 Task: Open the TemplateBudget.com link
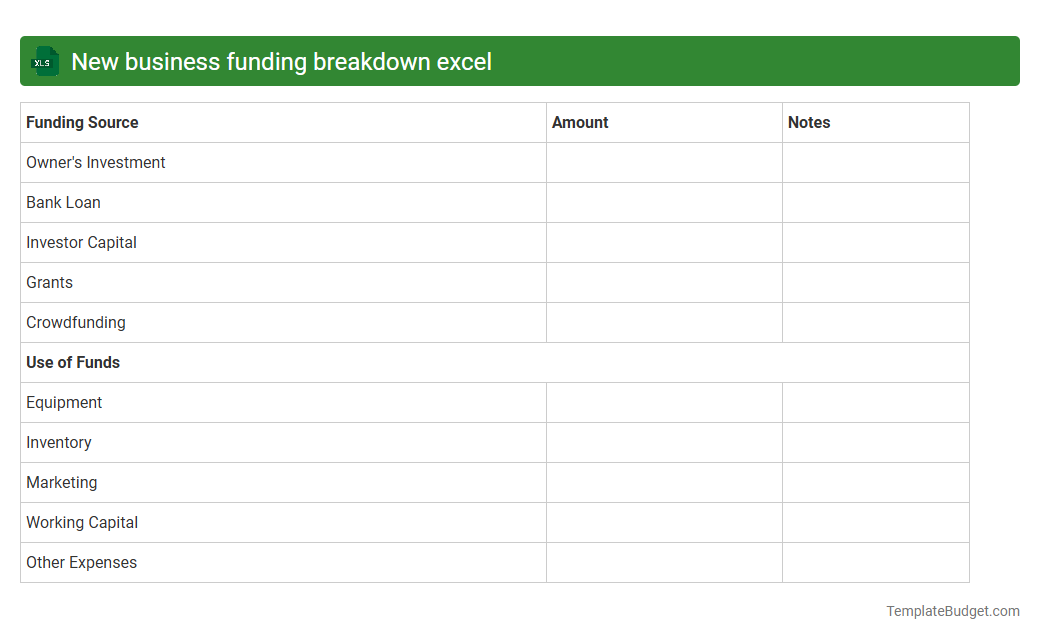point(953,609)
